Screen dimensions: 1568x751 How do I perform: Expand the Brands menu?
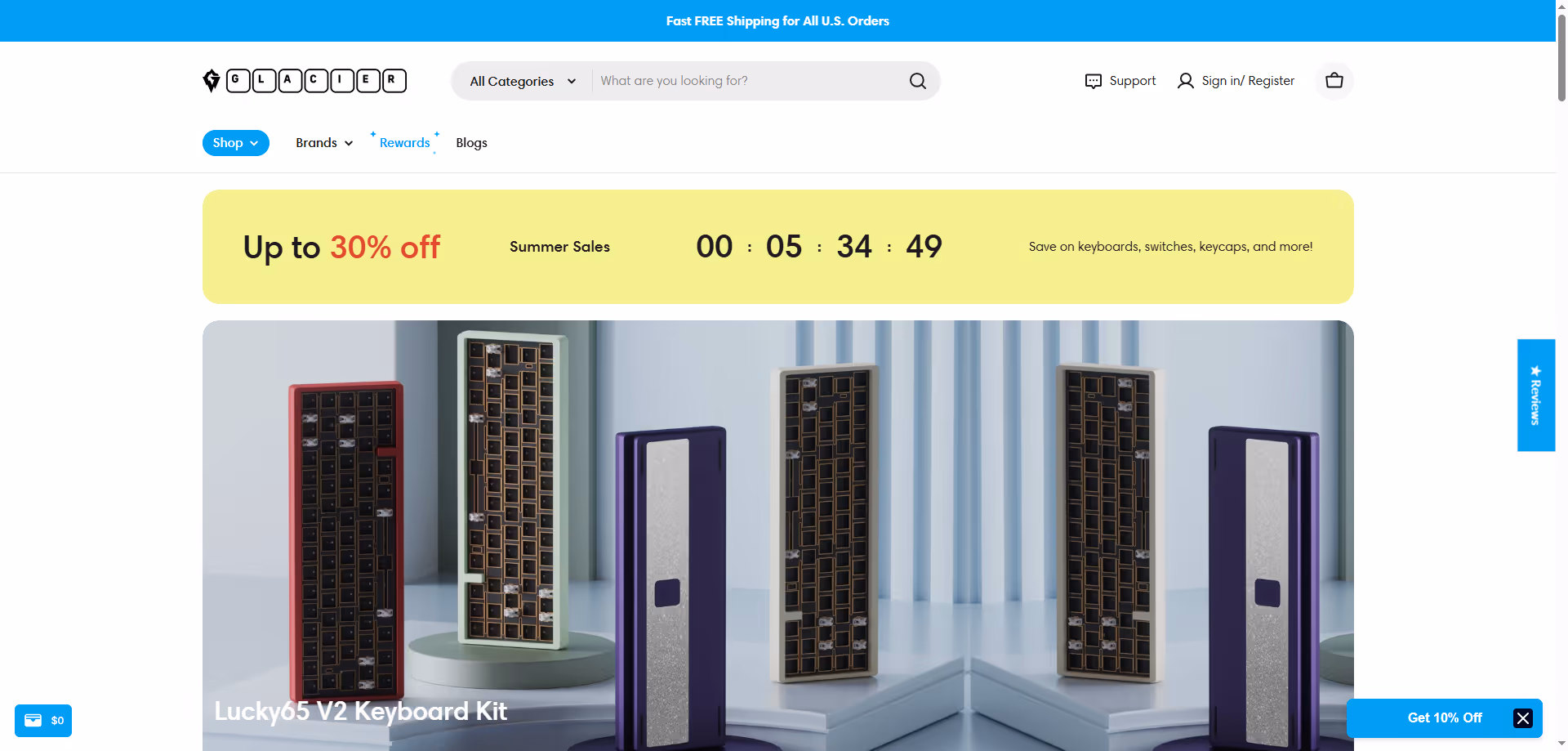pyautogui.click(x=324, y=142)
